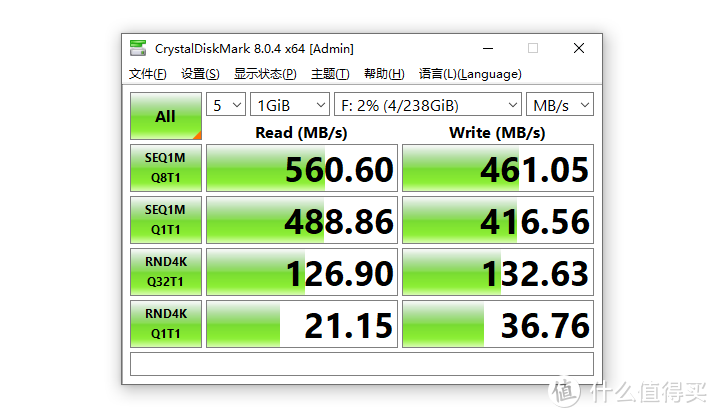Open the 文件(F) menu
The height and width of the screenshot is (418, 718).
point(147,74)
